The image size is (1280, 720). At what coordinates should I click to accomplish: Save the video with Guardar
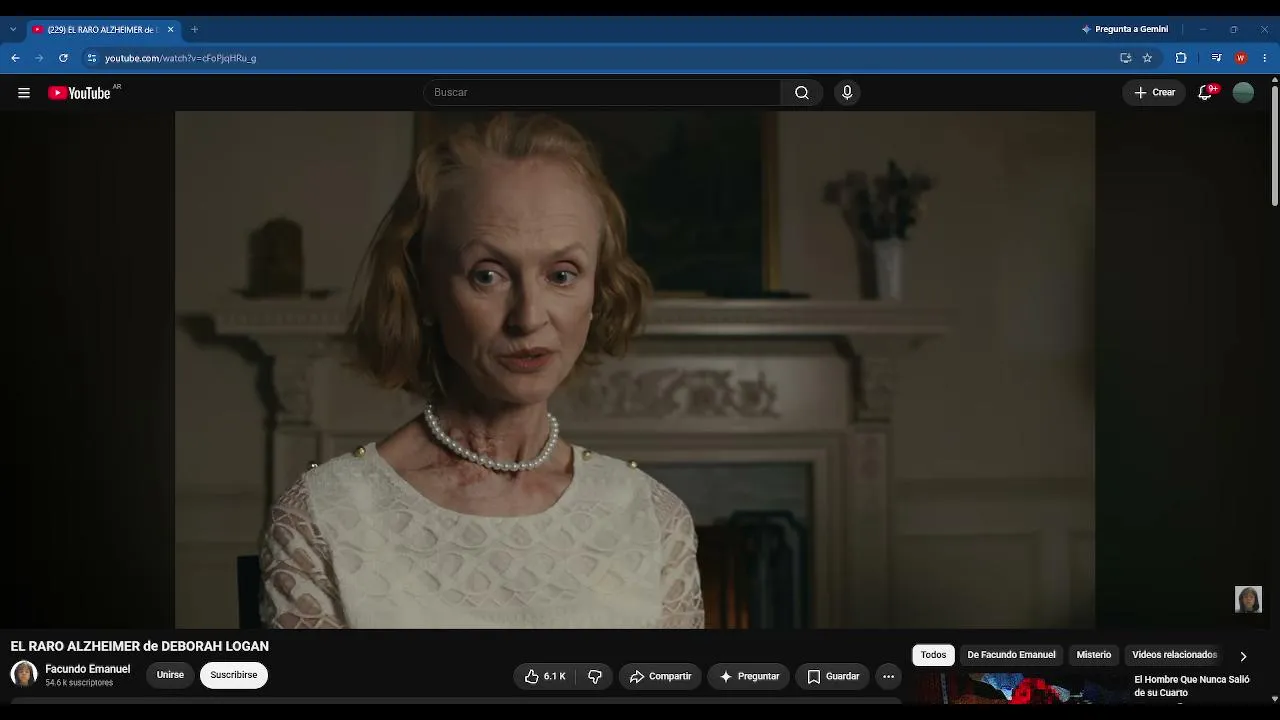point(833,677)
